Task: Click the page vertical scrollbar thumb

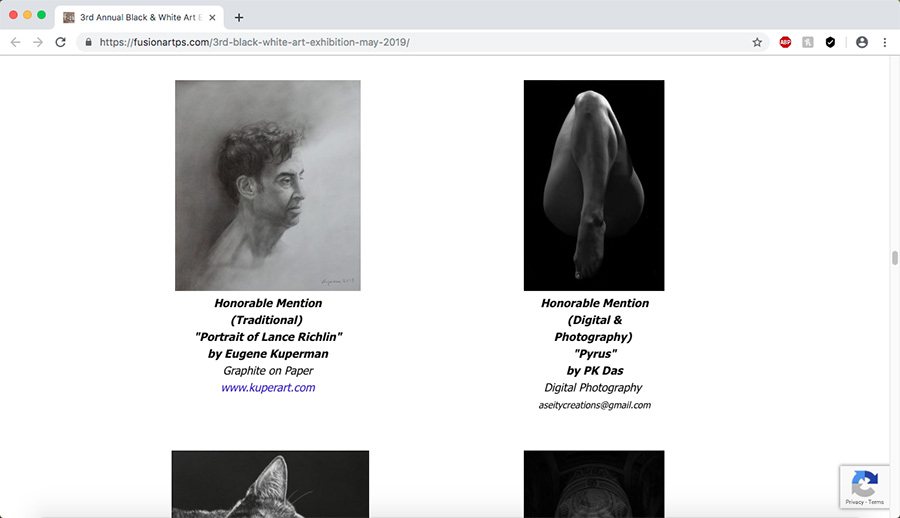Action: (894, 258)
